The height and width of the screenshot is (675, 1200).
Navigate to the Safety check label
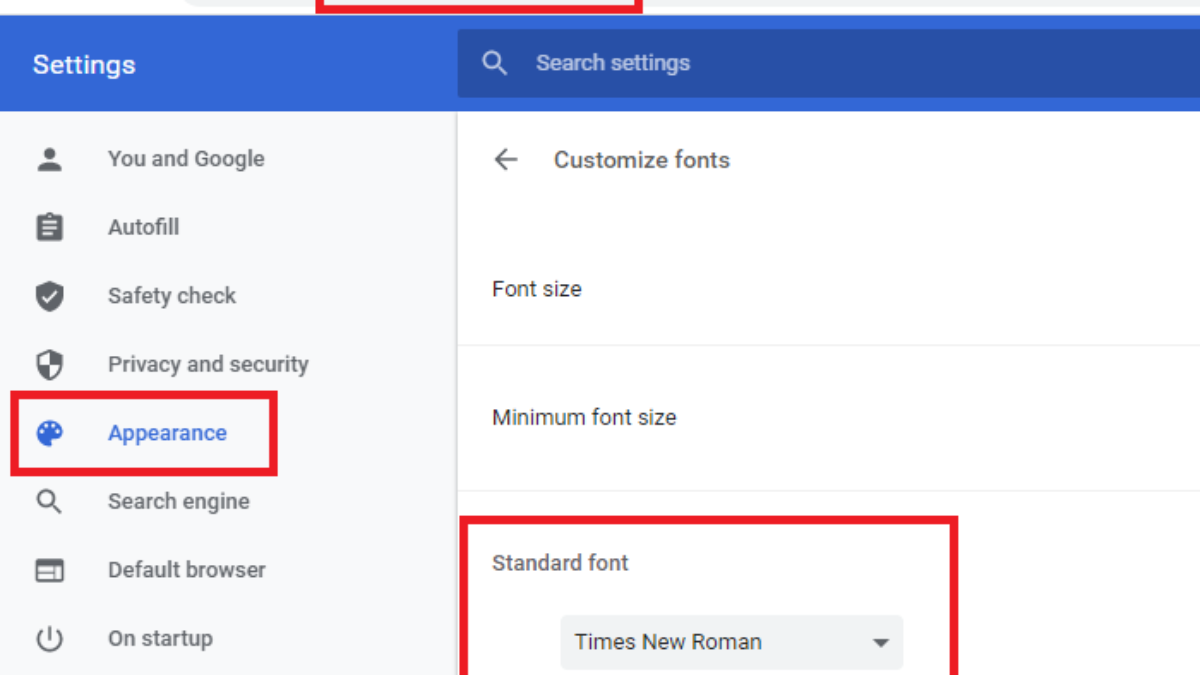point(172,296)
